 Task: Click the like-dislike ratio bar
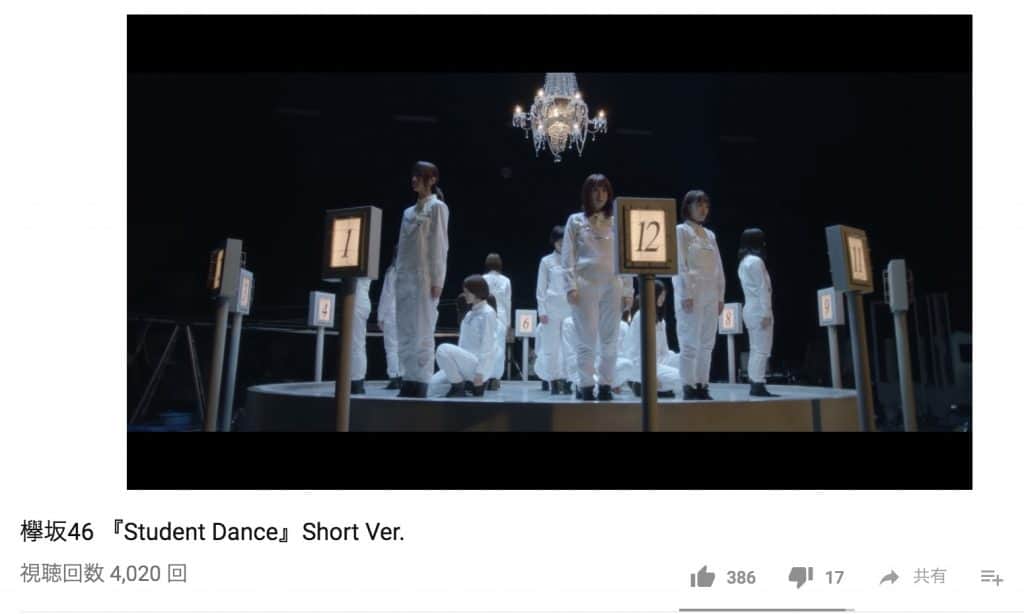766,610
